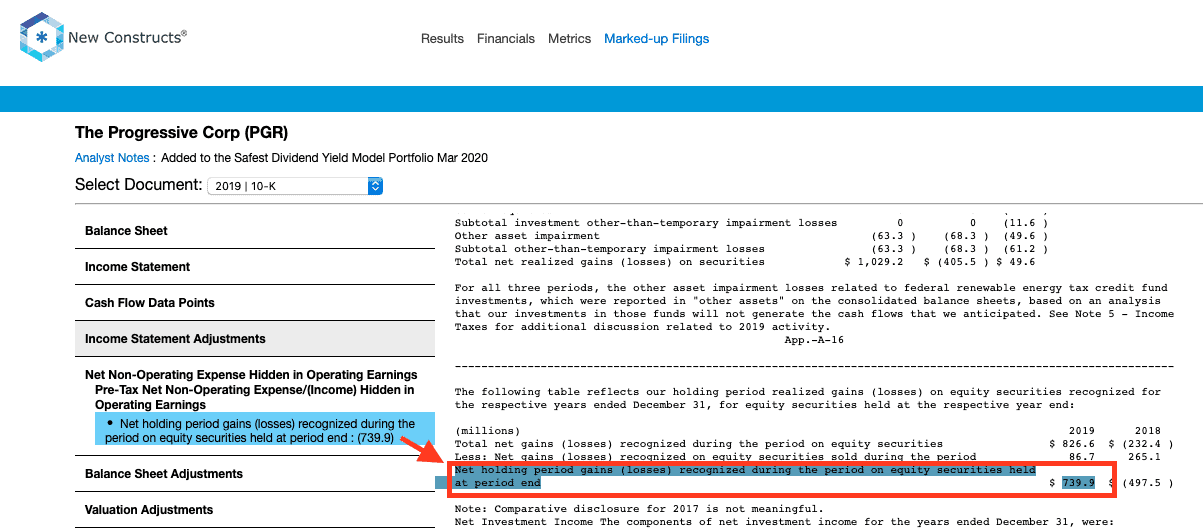
Task: Click the 86.7 value
Action: (1081, 457)
